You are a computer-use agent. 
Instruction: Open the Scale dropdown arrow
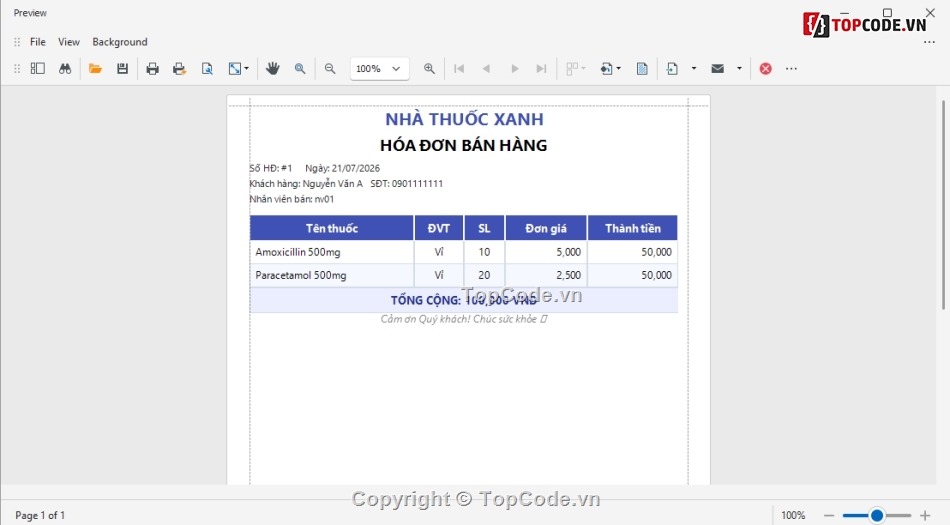point(247,68)
